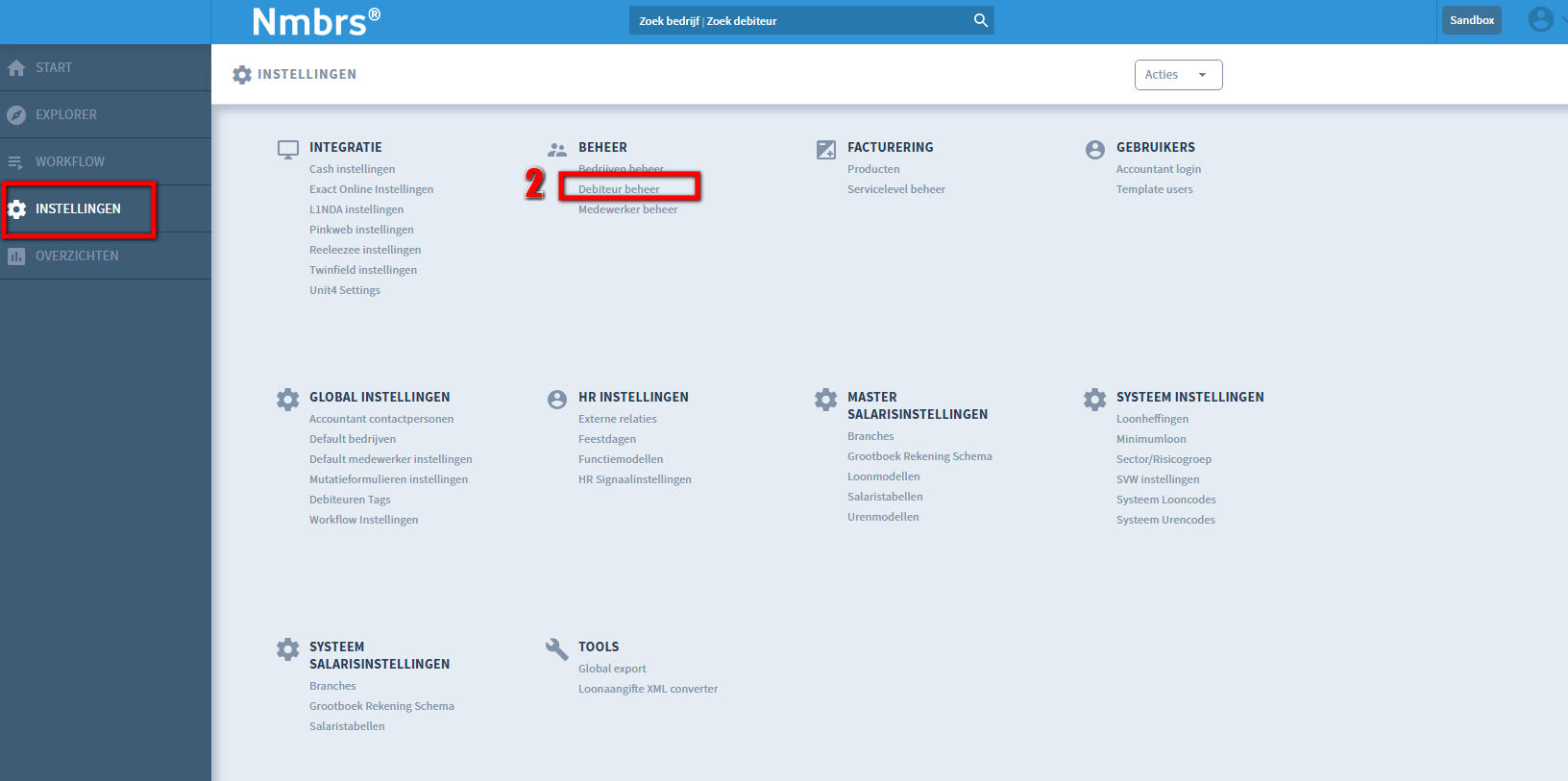The height and width of the screenshot is (781, 1568).
Task: Click the search magnifier icon
Action: point(981,20)
